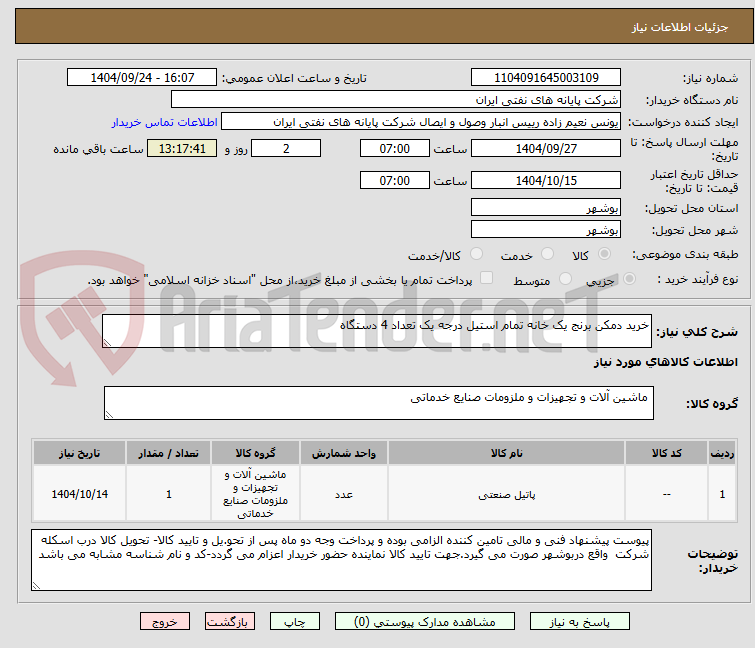Click the response deadline time 07:00 field
Viewport: 755px width, 648px height.
coord(395,148)
